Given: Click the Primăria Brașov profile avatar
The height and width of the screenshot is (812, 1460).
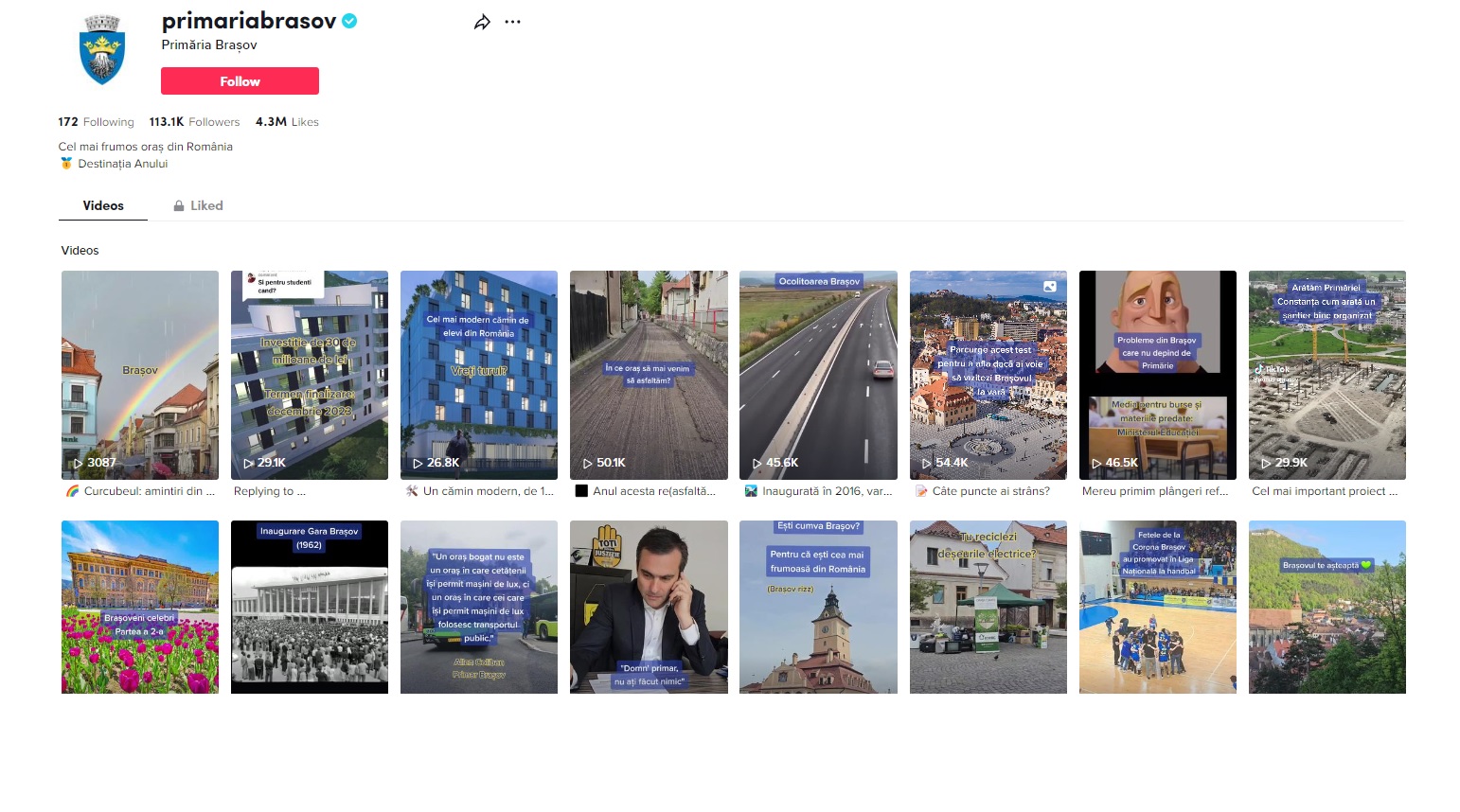Looking at the screenshot, I should (102, 50).
